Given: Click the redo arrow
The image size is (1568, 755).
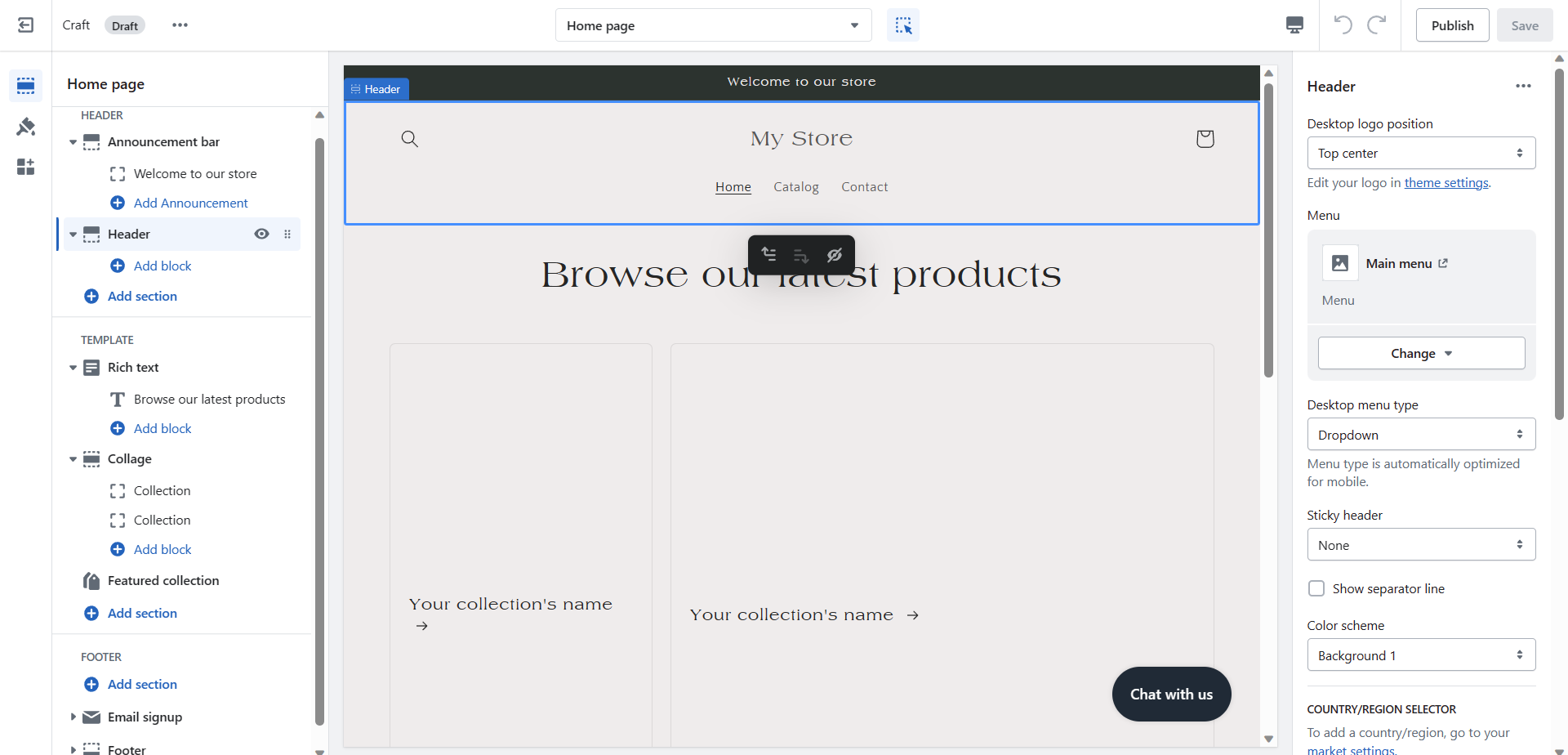Looking at the screenshot, I should [1377, 25].
